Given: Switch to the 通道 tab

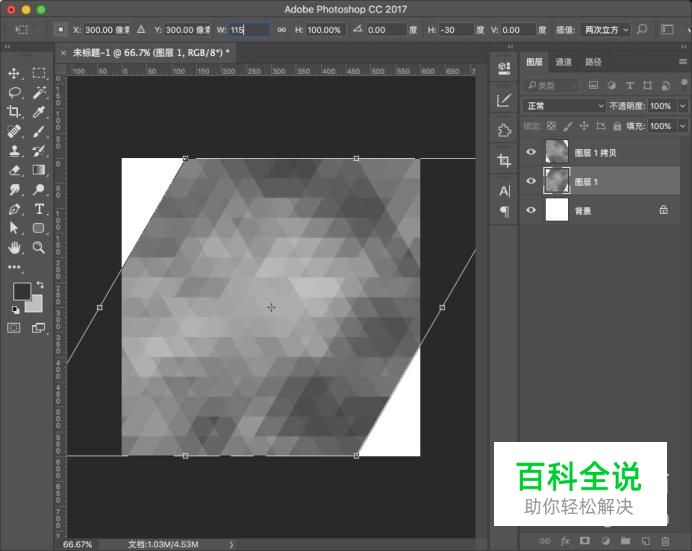Looking at the screenshot, I should (x=563, y=62).
